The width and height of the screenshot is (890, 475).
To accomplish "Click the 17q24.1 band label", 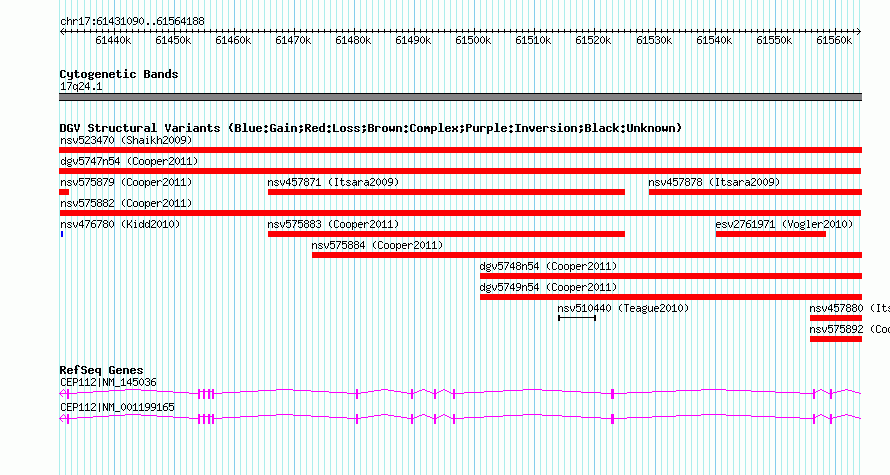I will tap(81, 86).
